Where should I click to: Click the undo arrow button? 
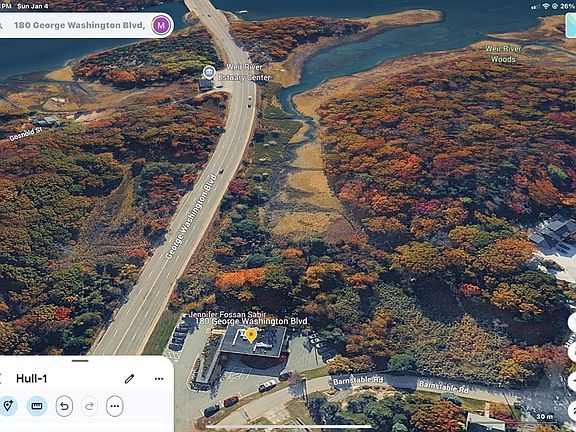pyautogui.click(x=64, y=406)
